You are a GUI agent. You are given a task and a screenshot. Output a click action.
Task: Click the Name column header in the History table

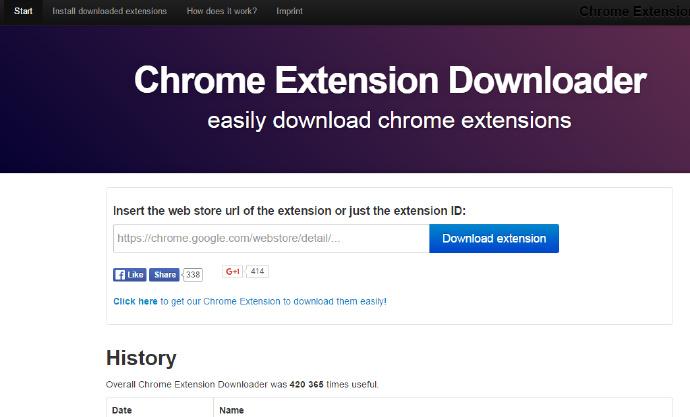point(231,410)
